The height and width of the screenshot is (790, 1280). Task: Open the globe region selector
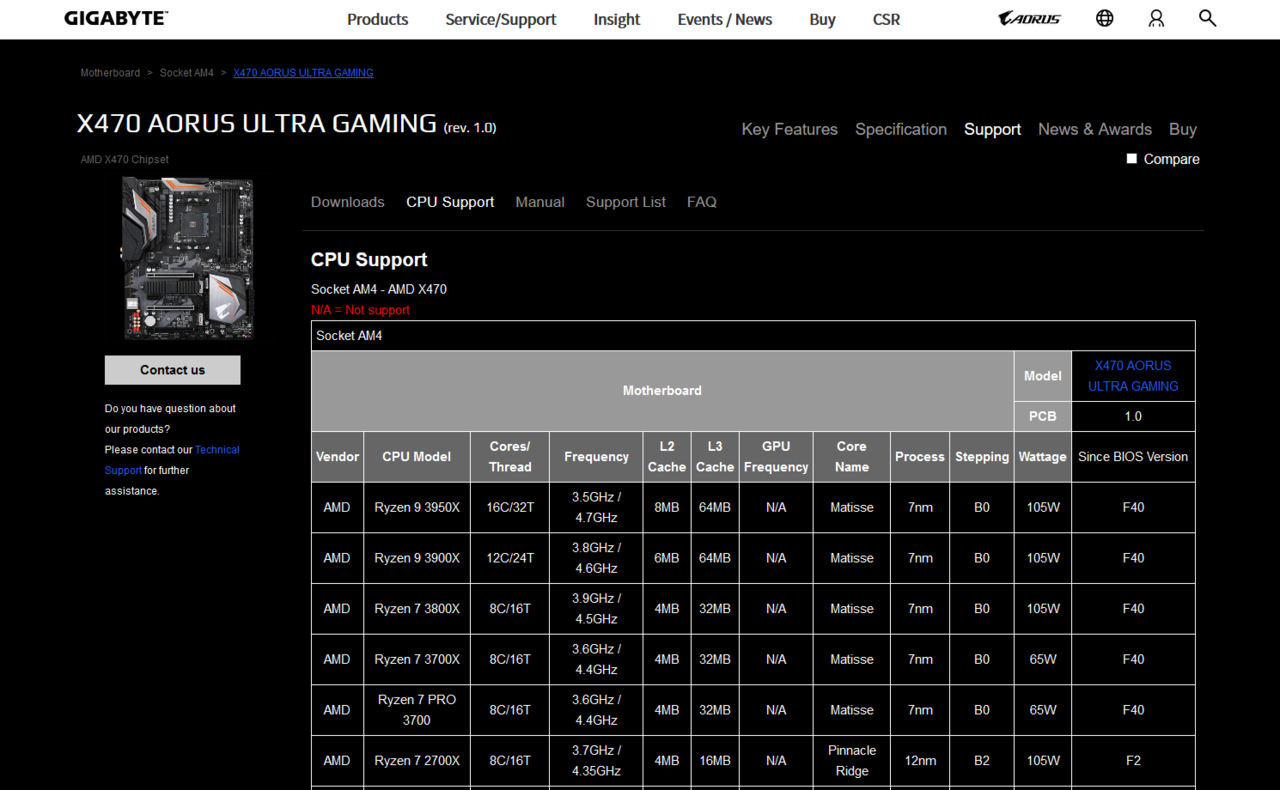pyautogui.click(x=1105, y=18)
